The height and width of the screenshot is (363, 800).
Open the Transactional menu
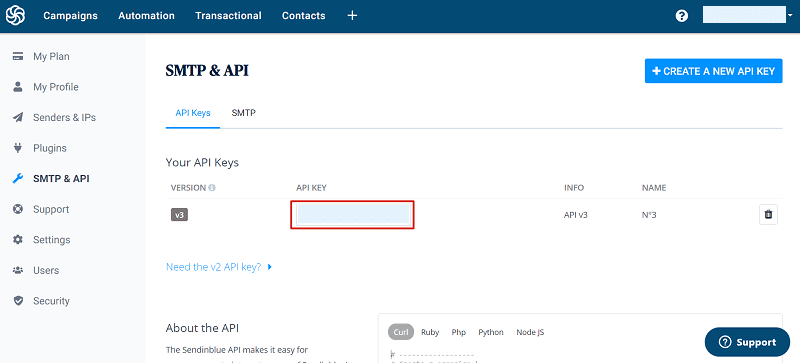pos(228,16)
